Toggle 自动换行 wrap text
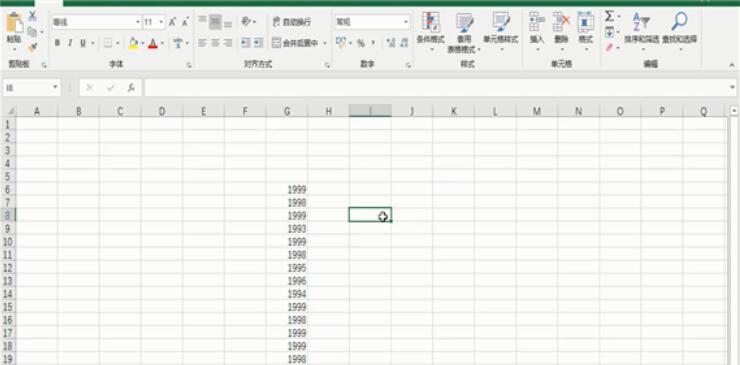The width and height of the screenshot is (740, 365). tap(292, 22)
